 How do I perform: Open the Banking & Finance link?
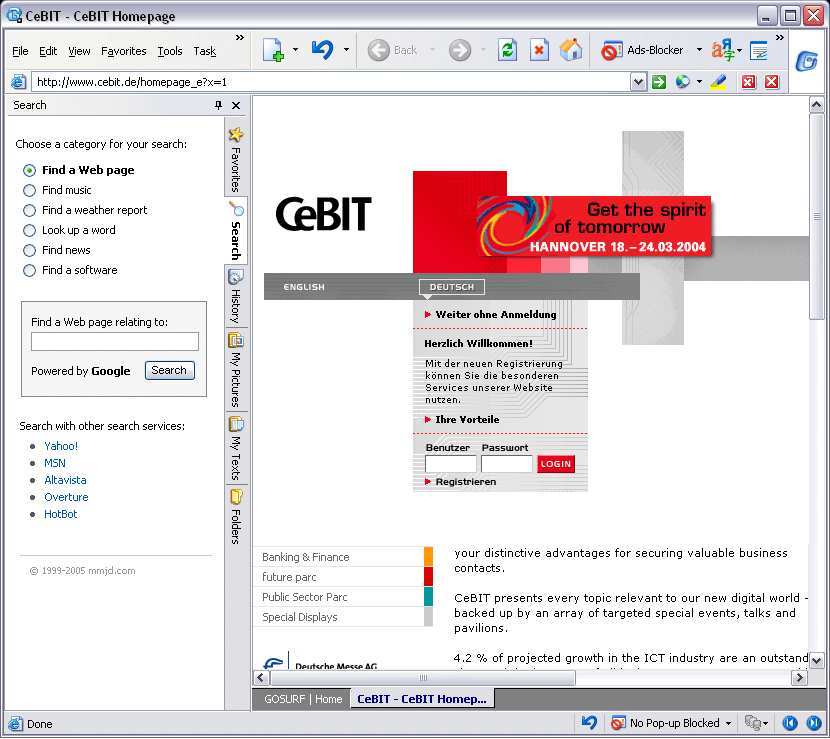[x=305, y=557]
